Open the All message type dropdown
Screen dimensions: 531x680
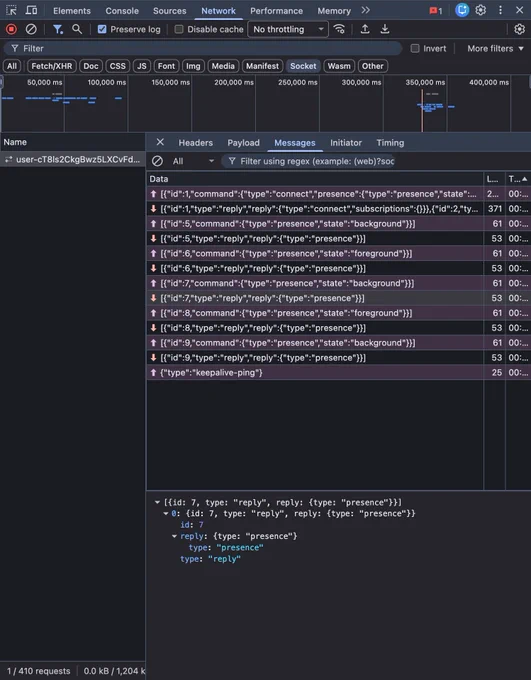[x=193, y=161]
